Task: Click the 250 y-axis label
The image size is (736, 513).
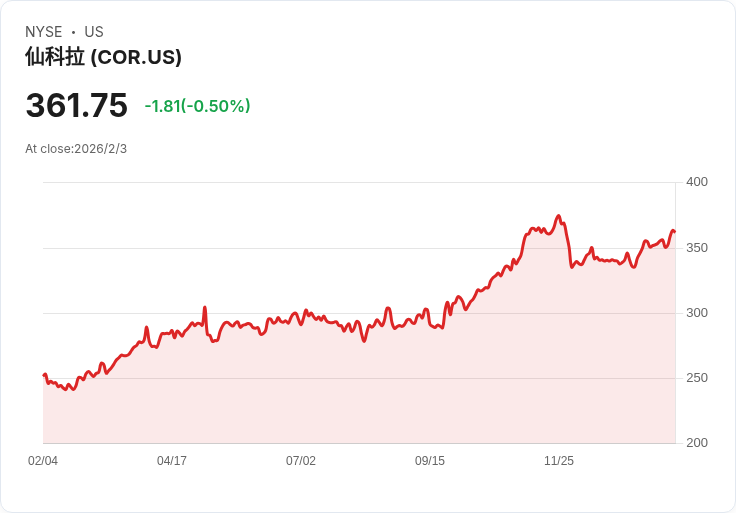Action: coord(696,378)
